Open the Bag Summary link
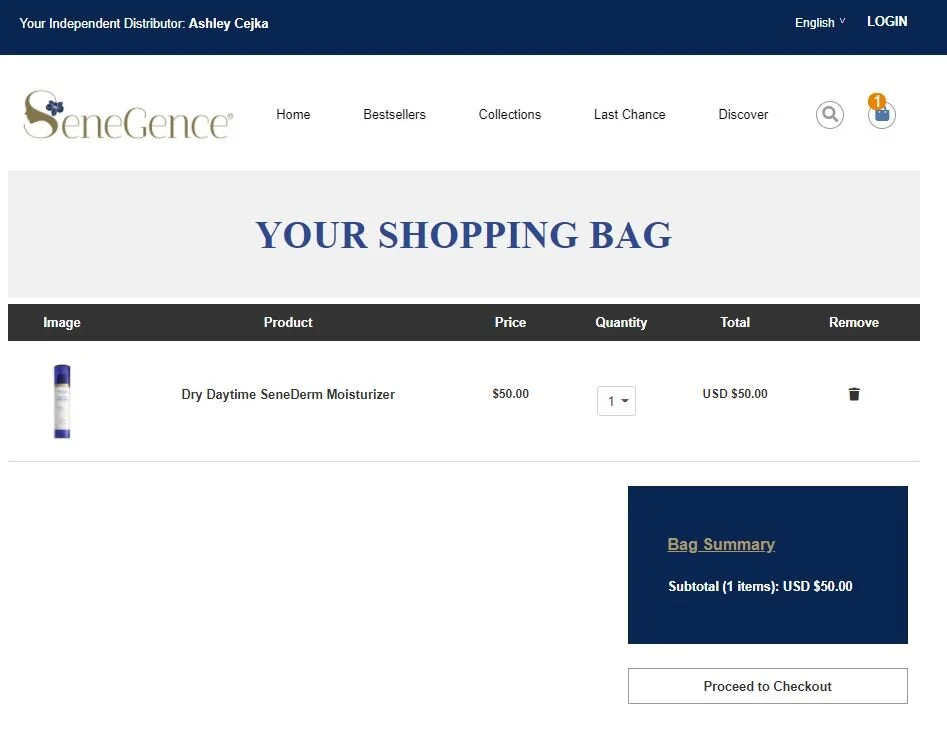This screenshot has height=751, width=947. [x=721, y=544]
